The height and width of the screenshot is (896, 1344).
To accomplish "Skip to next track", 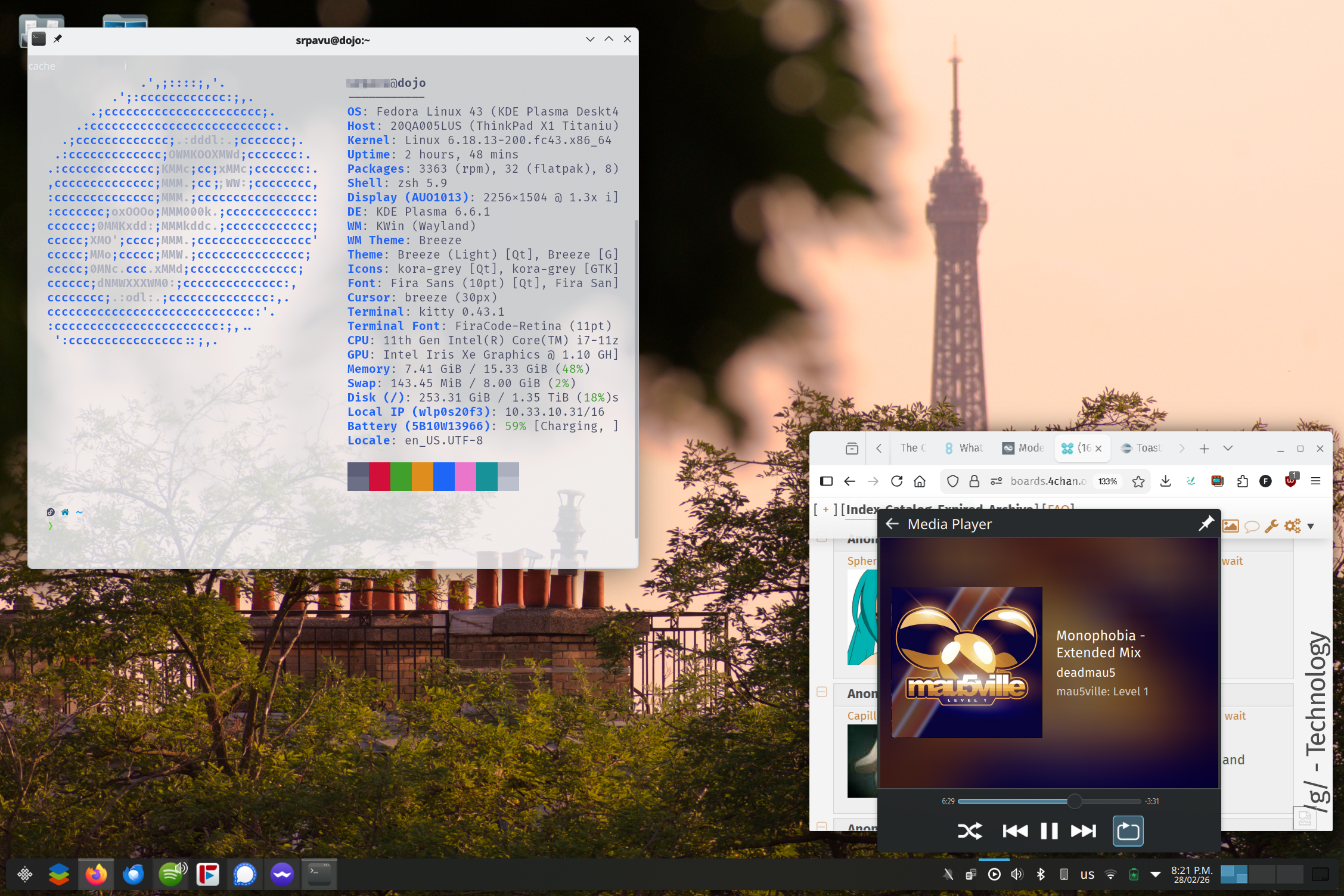I will click(1083, 831).
